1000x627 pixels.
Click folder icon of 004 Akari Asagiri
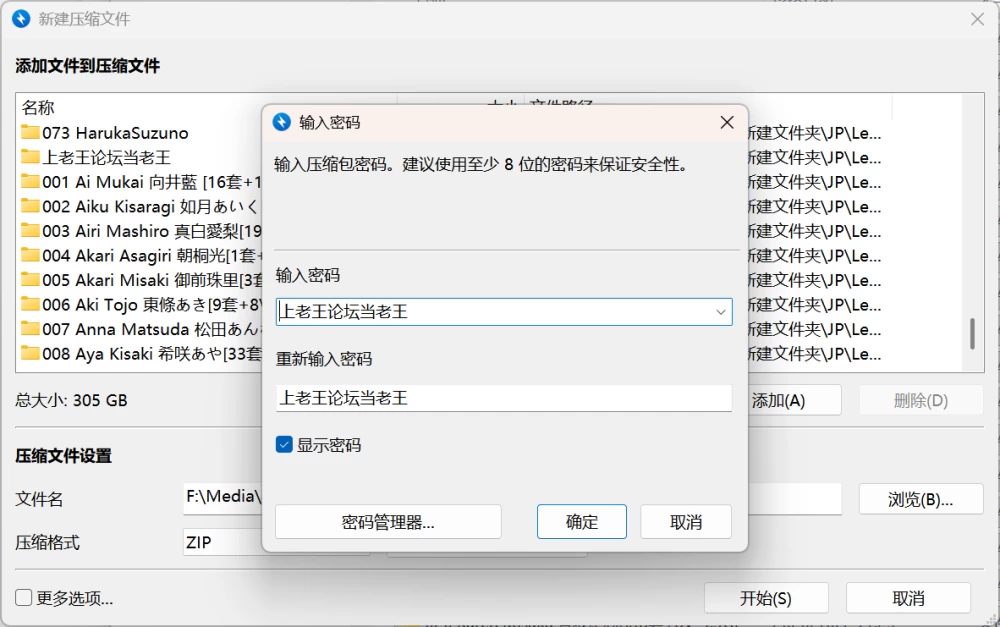(x=30, y=254)
